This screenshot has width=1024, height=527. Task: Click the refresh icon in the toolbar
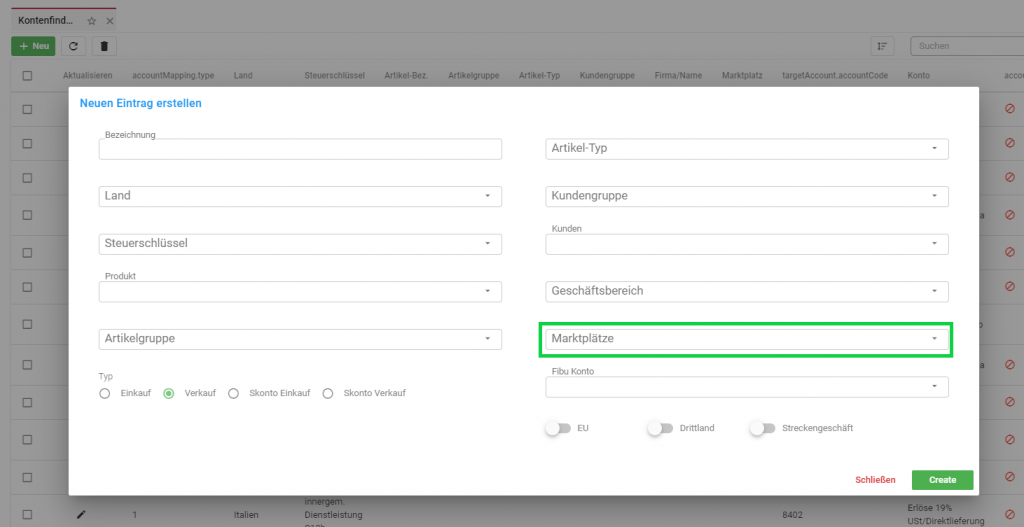[73, 46]
